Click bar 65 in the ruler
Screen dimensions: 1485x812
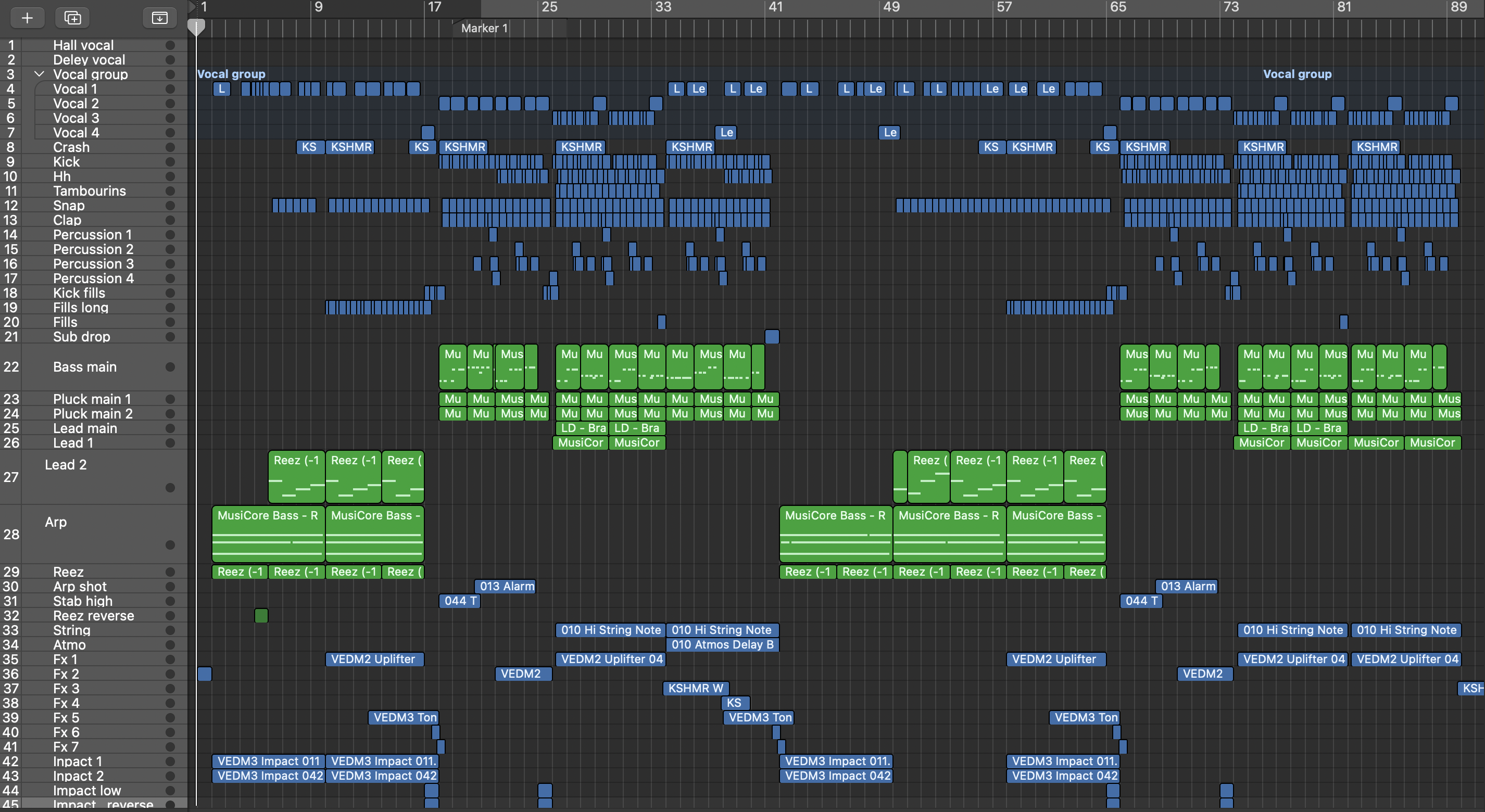1118,7
